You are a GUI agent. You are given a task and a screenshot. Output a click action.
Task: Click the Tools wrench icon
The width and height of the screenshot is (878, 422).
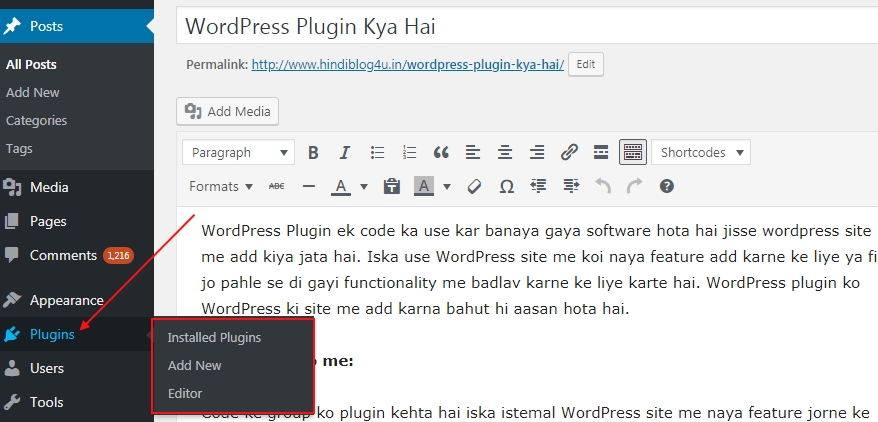click(12, 402)
